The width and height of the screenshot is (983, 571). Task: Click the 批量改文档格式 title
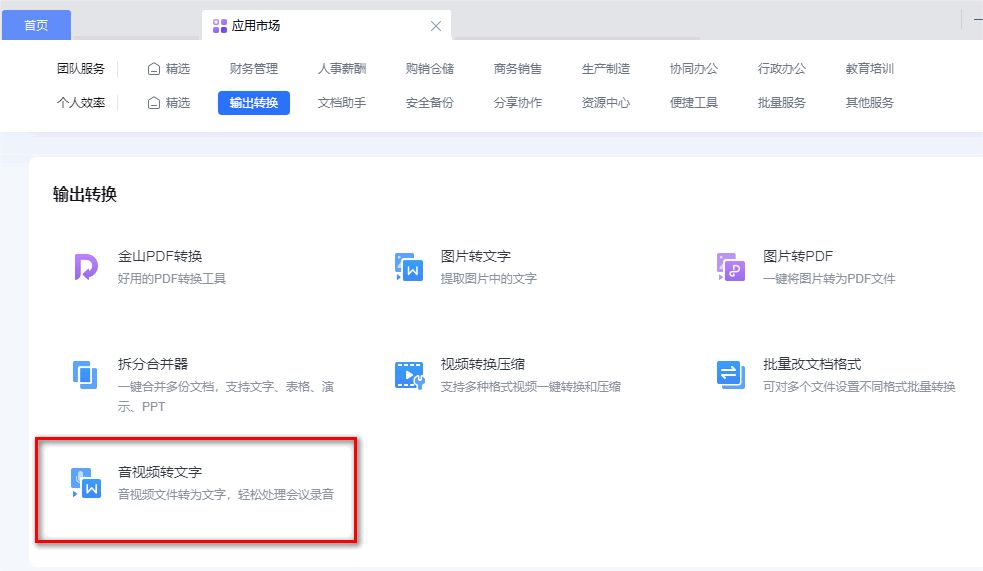[x=812, y=364]
